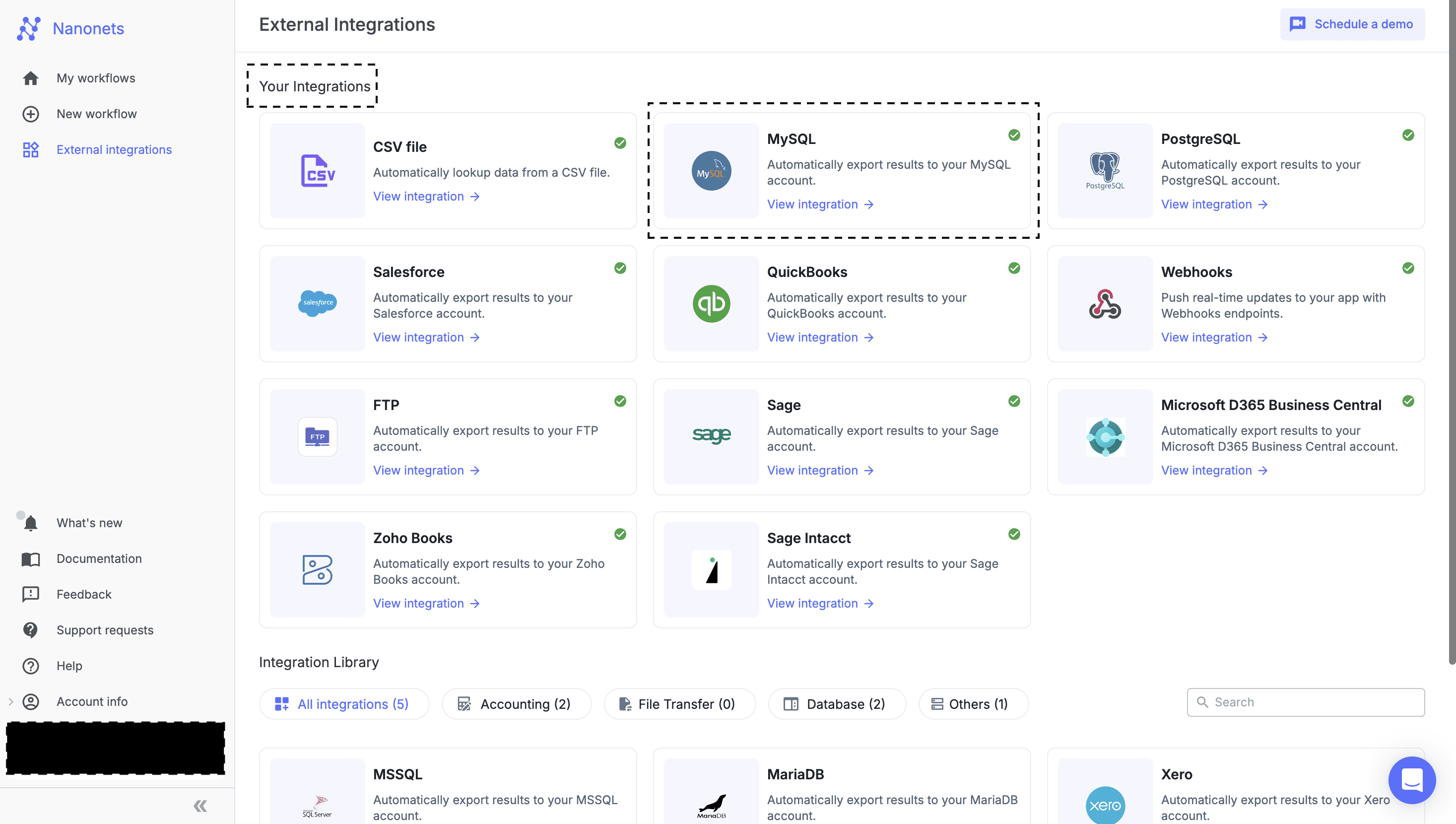
Task: Click the Zoho Books integration icon
Action: pos(317,569)
